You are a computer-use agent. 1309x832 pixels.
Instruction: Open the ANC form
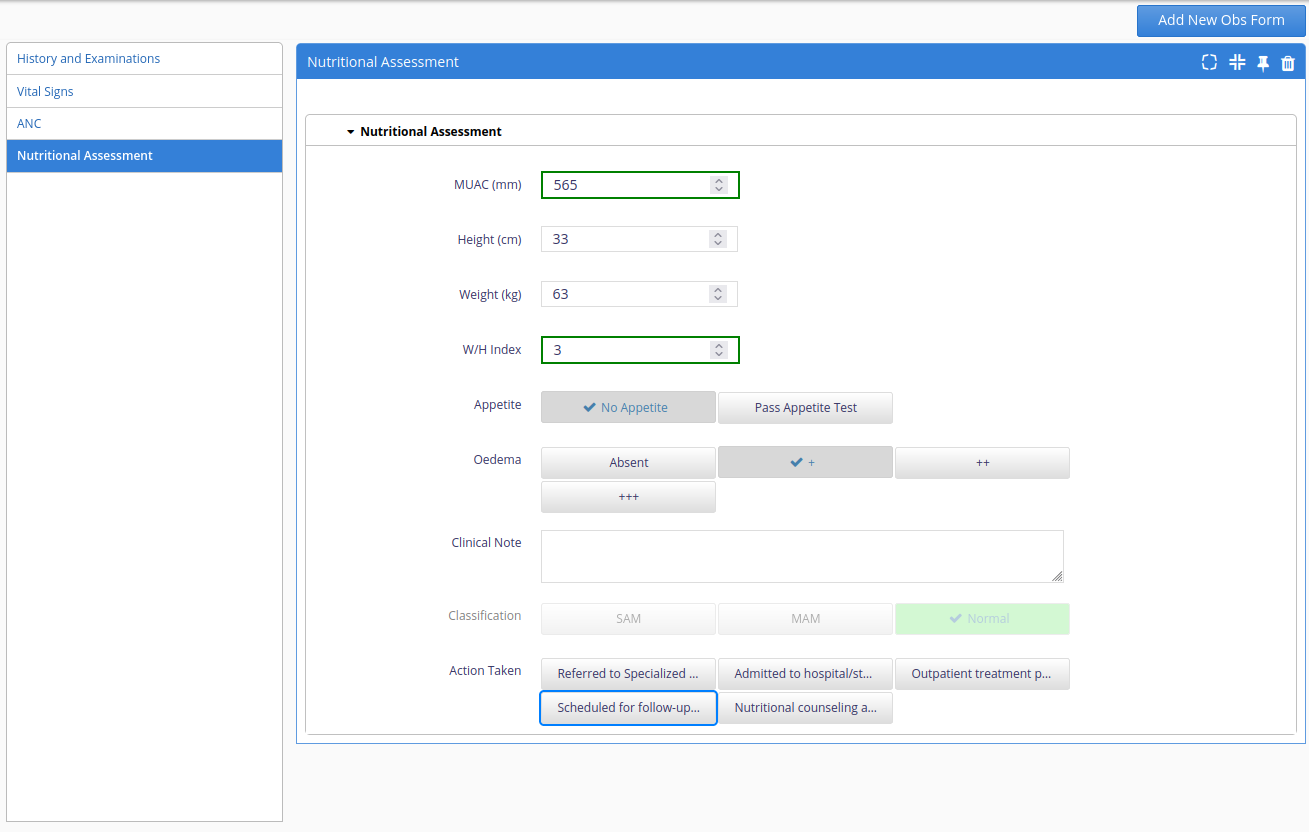[144, 124]
